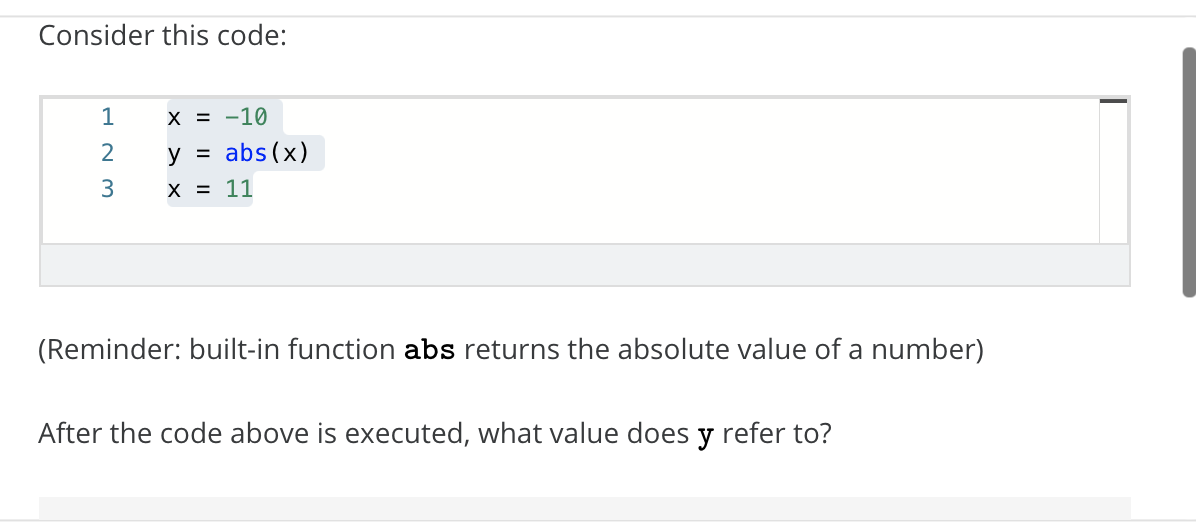Click the answer input box at the bottom

point(585,509)
